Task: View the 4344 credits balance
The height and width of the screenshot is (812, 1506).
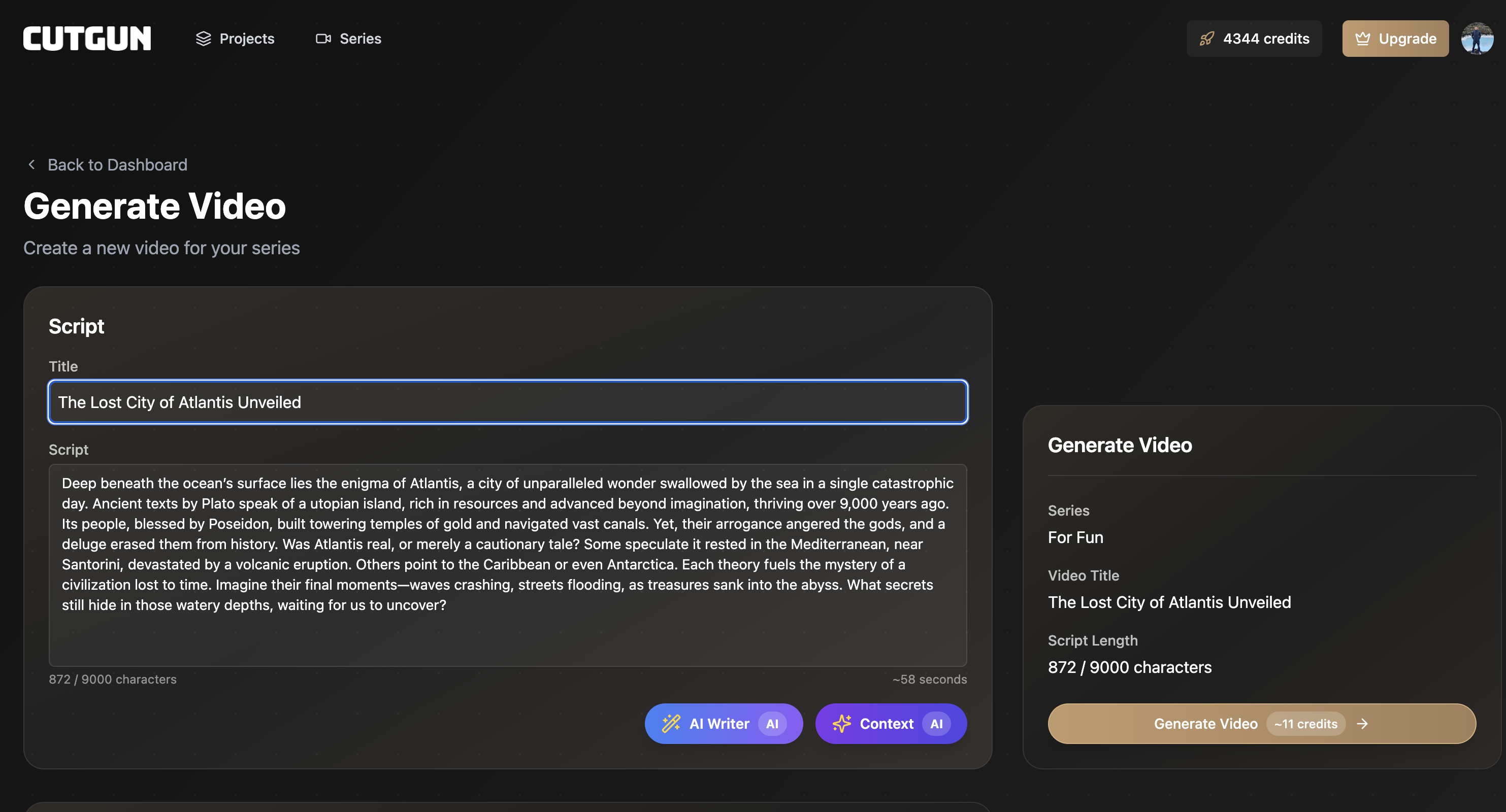Action: click(x=1254, y=39)
